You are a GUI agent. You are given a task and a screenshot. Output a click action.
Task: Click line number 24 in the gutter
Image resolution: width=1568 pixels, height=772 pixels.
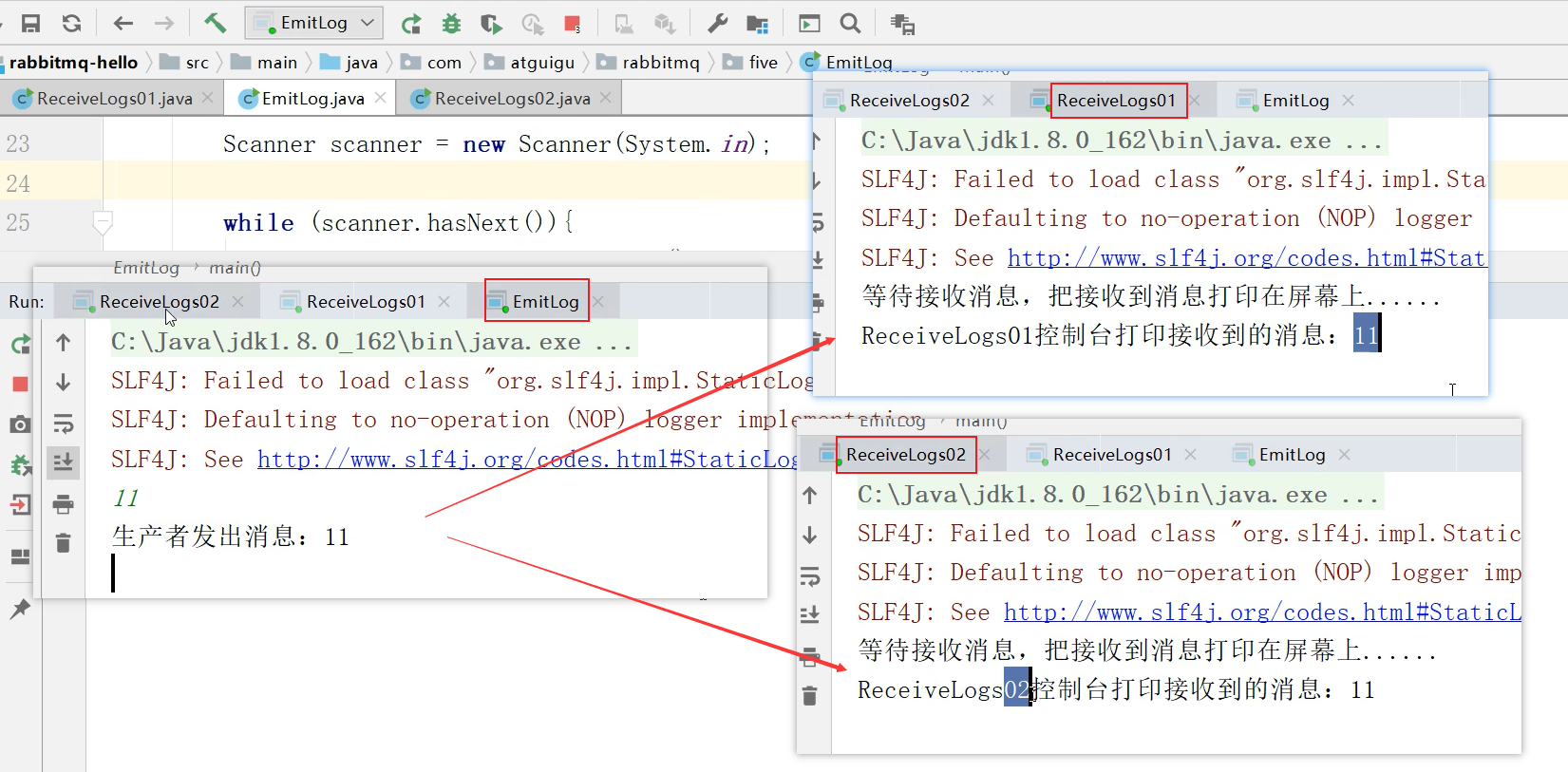(18, 183)
